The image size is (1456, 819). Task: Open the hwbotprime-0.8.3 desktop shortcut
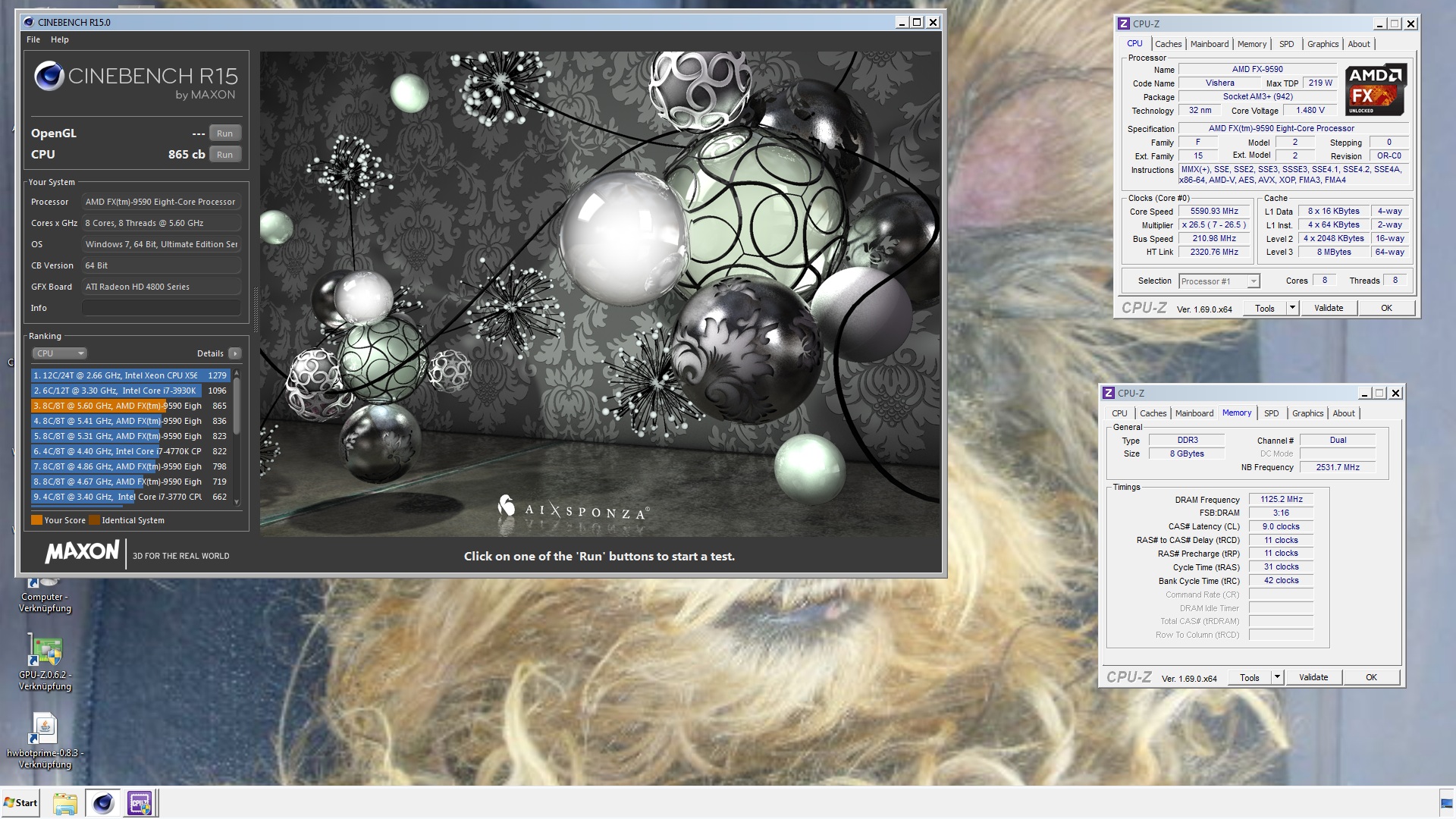pos(45,741)
